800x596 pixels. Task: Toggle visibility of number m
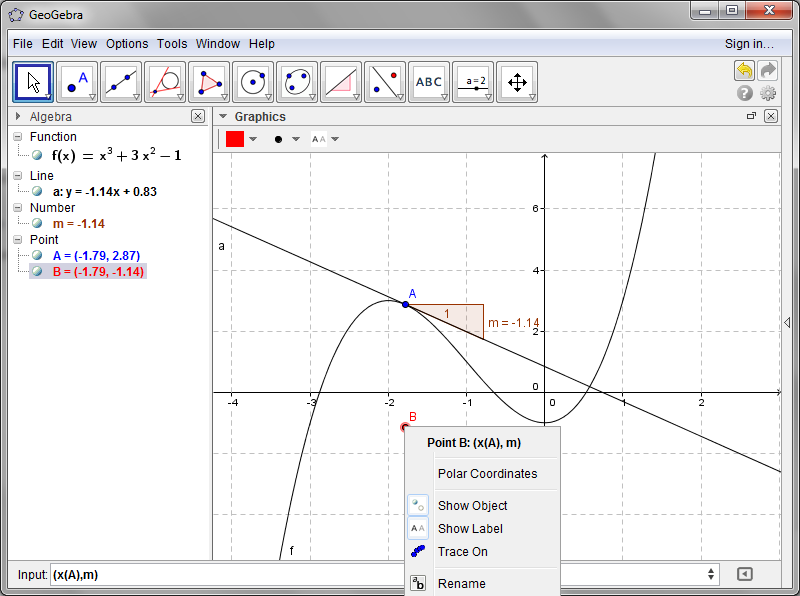(x=37, y=223)
